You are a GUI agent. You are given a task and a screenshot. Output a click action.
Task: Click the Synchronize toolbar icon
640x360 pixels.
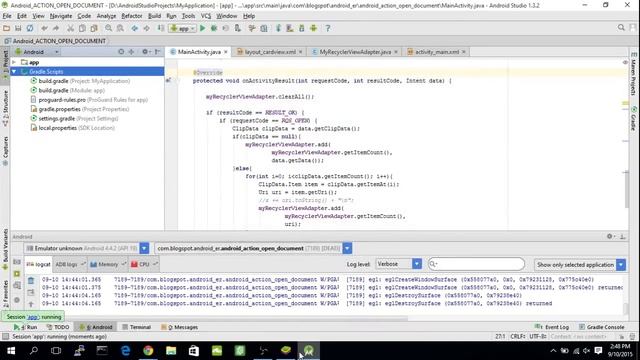[30, 28]
